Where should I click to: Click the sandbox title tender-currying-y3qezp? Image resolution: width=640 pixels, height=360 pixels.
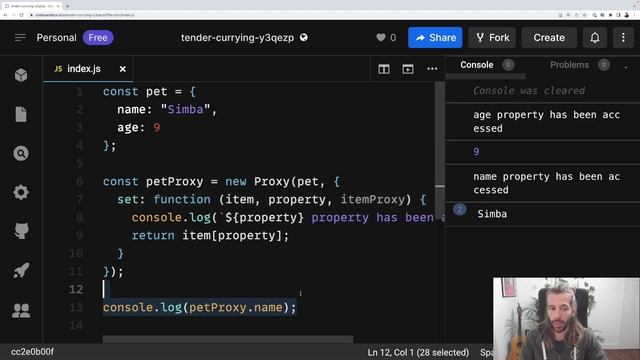coord(237,38)
